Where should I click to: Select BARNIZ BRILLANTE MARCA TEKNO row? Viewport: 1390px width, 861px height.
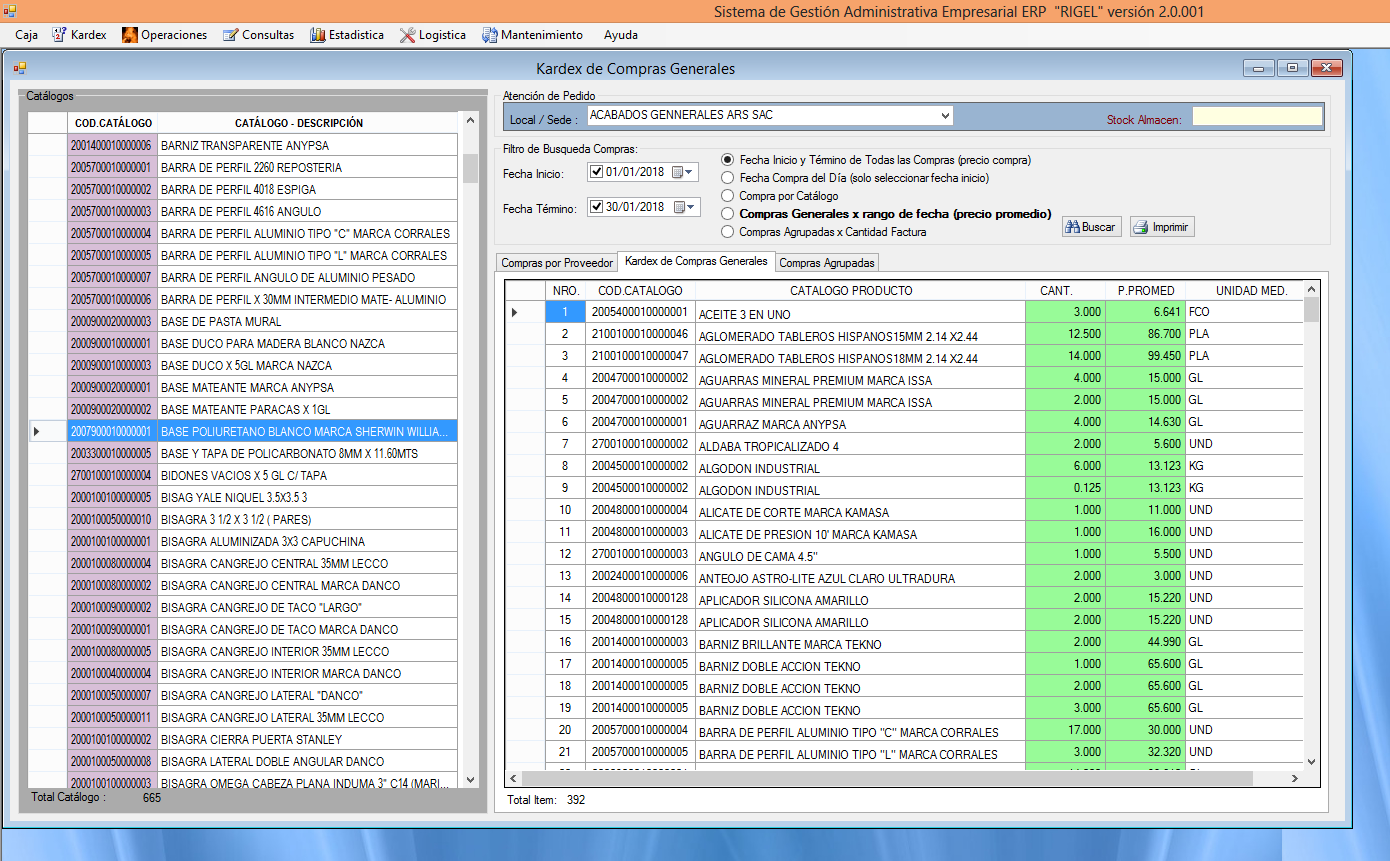pos(905,642)
